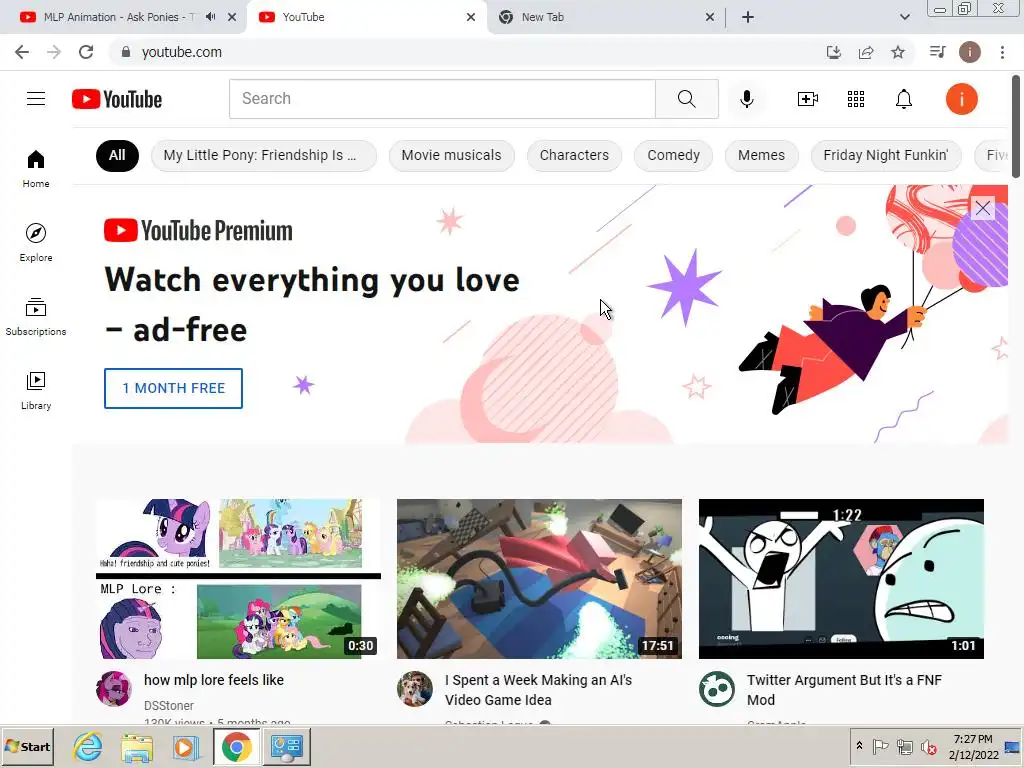Select the Memes filter chip

click(761, 155)
